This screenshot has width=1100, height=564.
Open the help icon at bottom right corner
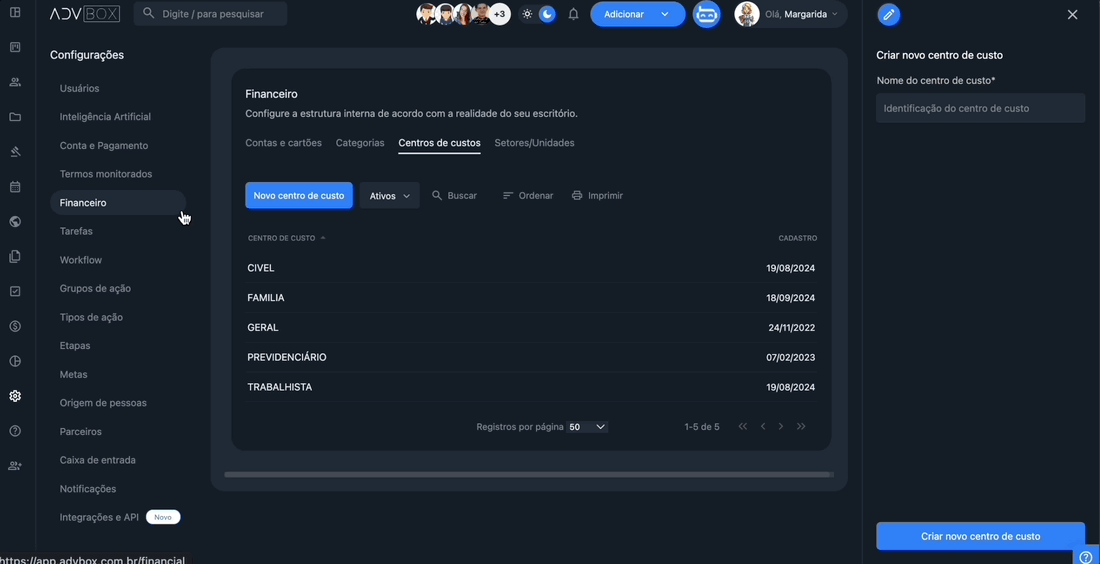[1086, 557]
